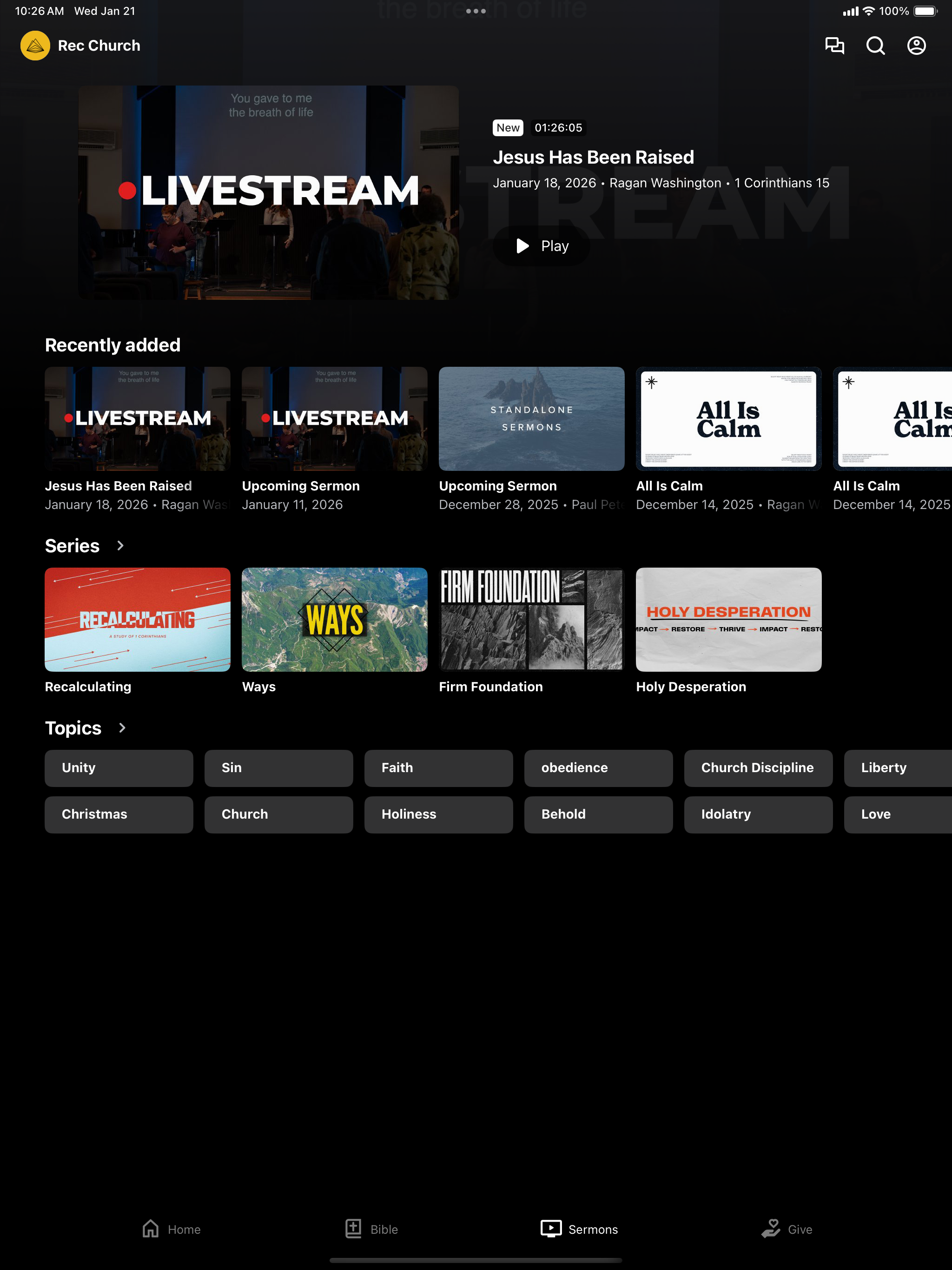The width and height of the screenshot is (952, 1270).
Task: Open the January 11 Upcoming Sermon thumbnail
Action: click(x=335, y=418)
